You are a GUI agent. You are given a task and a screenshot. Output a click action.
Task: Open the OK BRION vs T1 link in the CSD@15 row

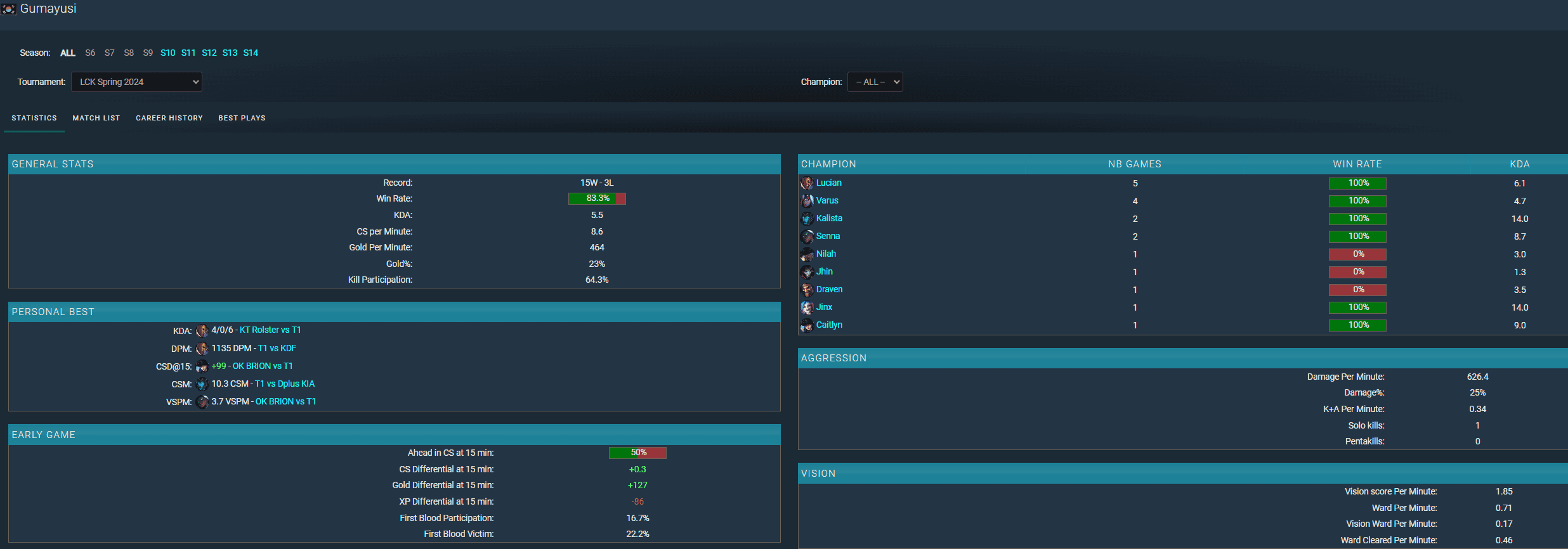click(x=263, y=366)
